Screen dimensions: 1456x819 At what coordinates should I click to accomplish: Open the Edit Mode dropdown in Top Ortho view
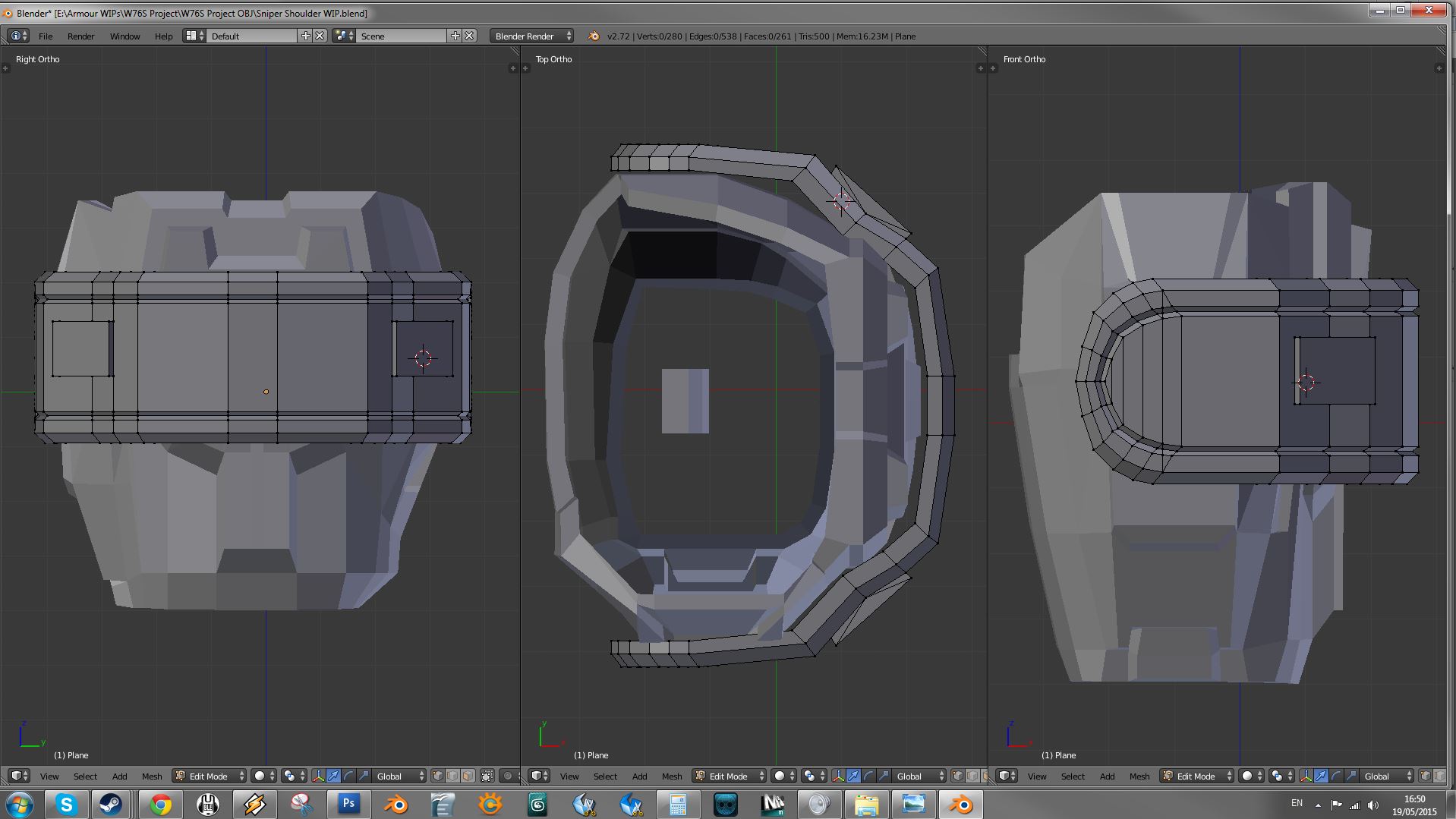(x=729, y=776)
